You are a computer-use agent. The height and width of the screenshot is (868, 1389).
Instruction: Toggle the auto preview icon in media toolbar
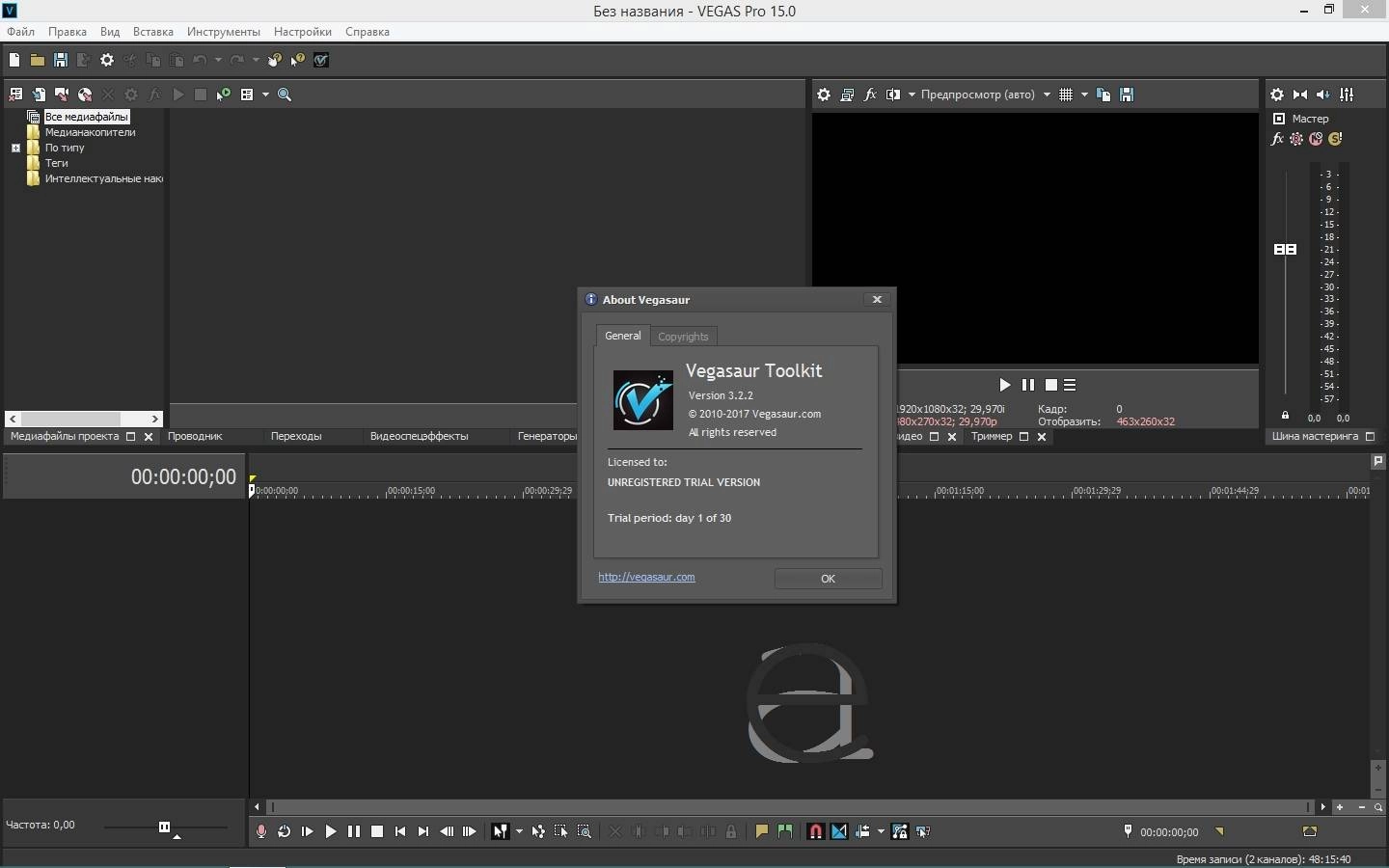pos(224,95)
